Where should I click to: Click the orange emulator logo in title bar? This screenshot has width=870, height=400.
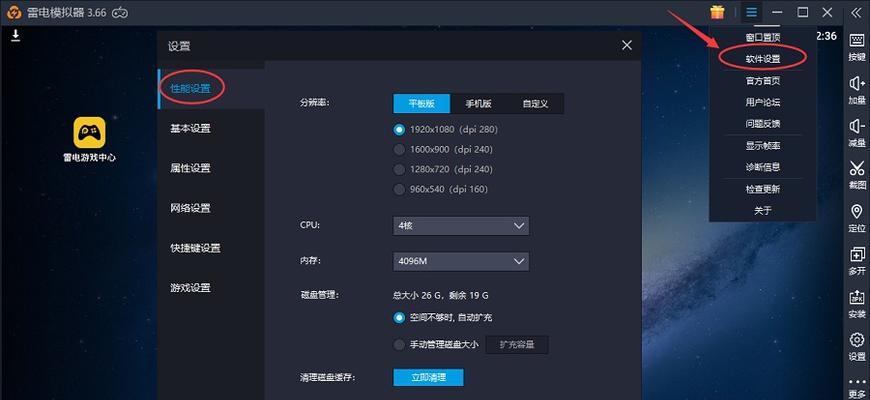13,12
